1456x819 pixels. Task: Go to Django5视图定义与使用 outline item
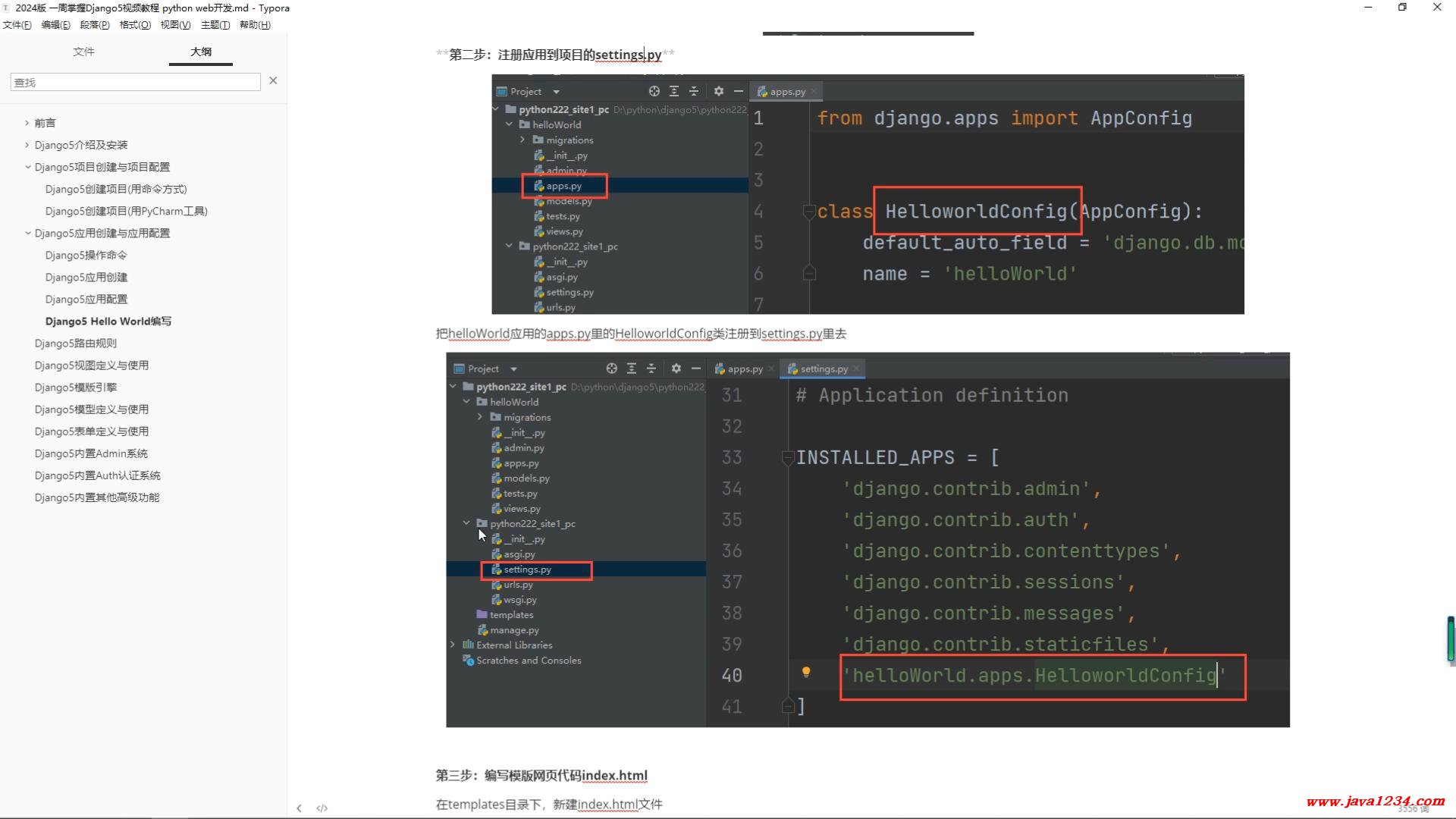click(91, 365)
